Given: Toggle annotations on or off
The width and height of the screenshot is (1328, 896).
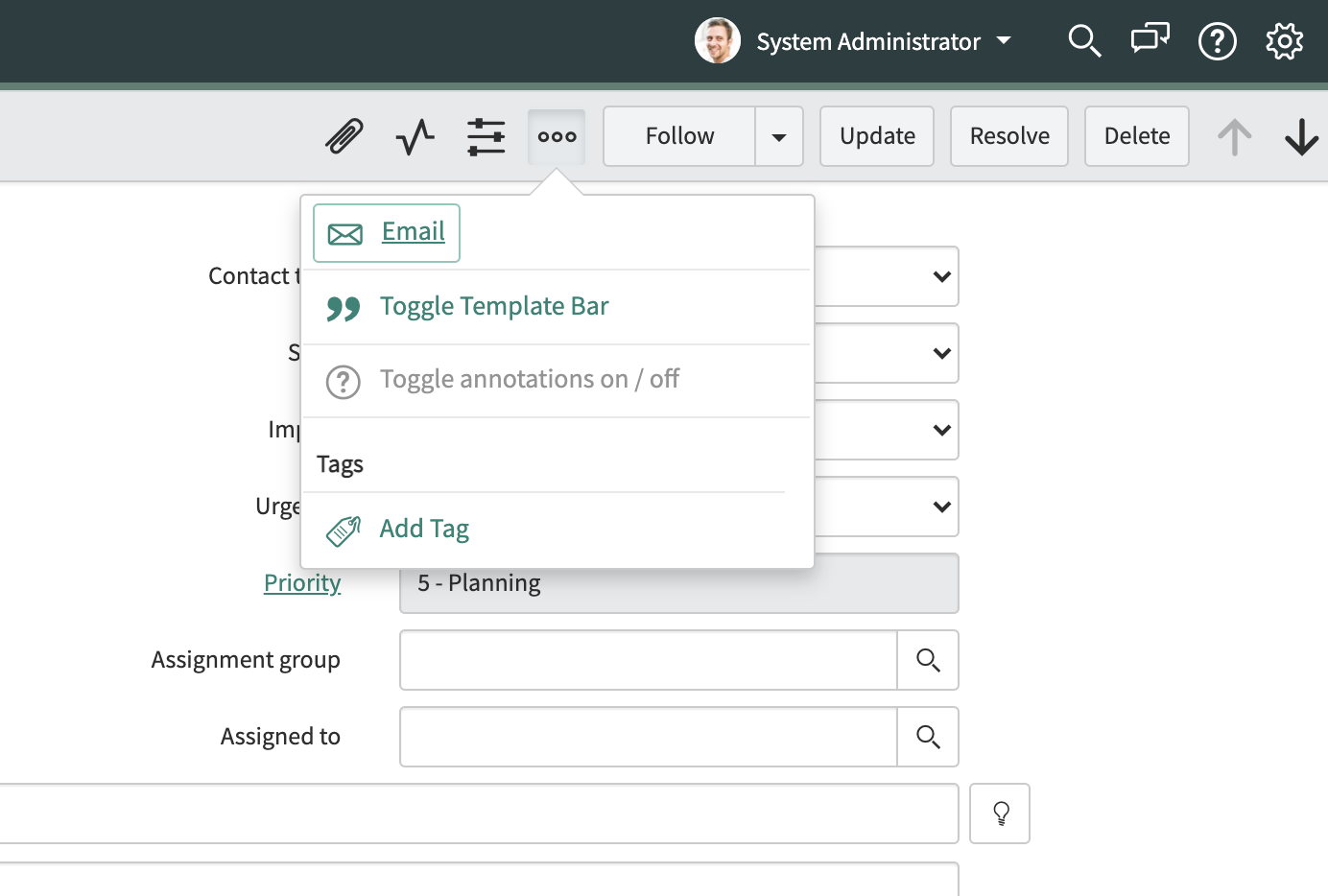Looking at the screenshot, I should tap(529, 379).
